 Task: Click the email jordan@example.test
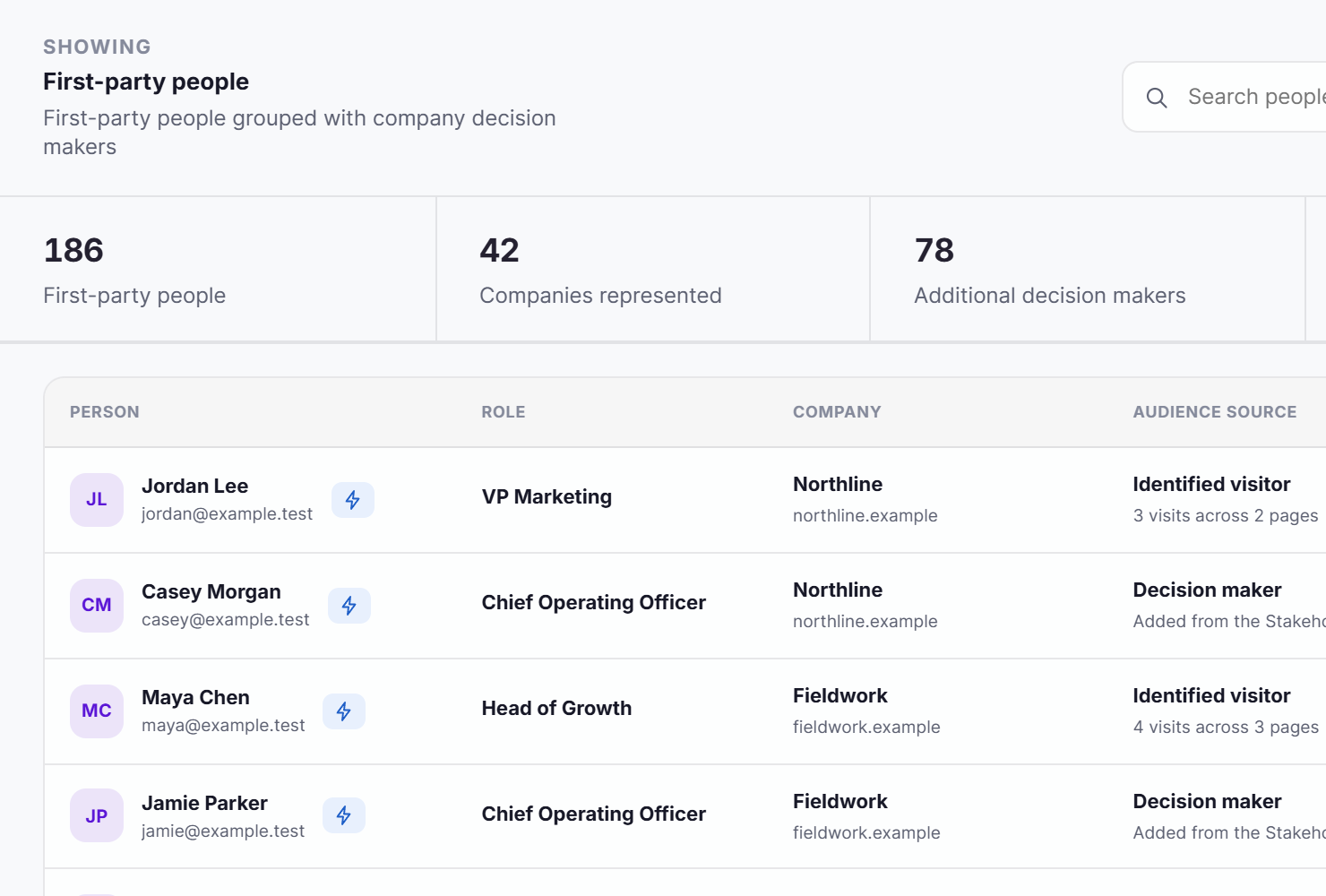[x=228, y=514]
